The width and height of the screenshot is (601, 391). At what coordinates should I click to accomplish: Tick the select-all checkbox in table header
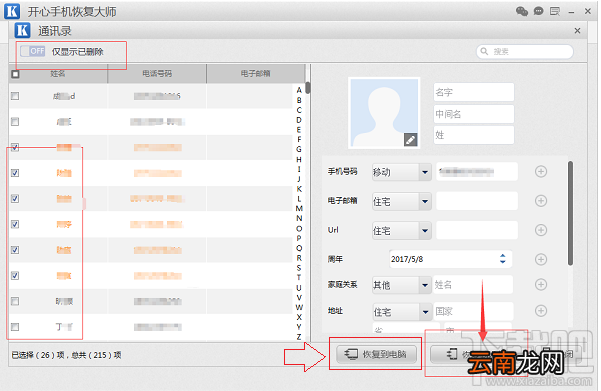[15, 74]
